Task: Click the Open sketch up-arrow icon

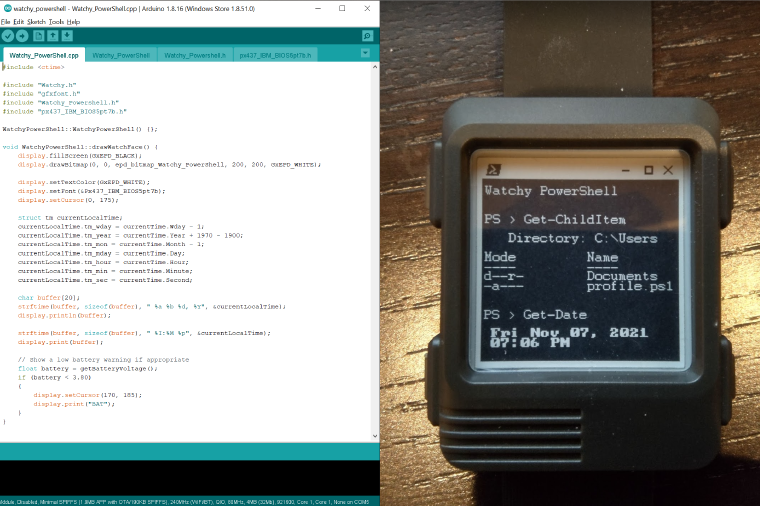Action: [53, 36]
